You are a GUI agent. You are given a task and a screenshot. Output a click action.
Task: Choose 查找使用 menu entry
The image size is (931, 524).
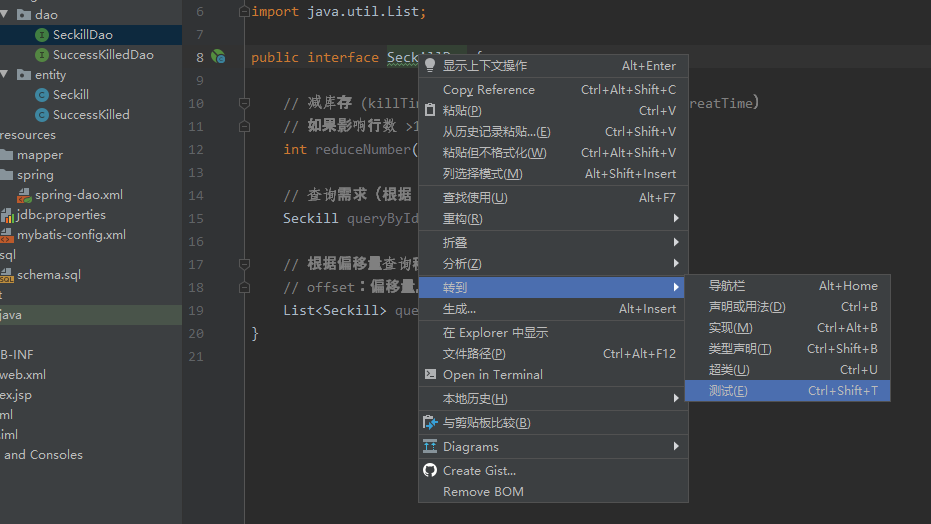(553, 198)
